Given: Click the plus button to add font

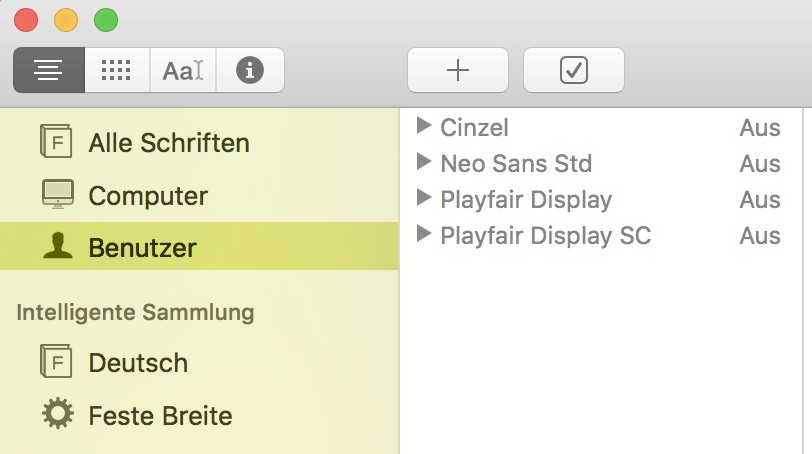Looking at the screenshot, I should pos(457,70).
